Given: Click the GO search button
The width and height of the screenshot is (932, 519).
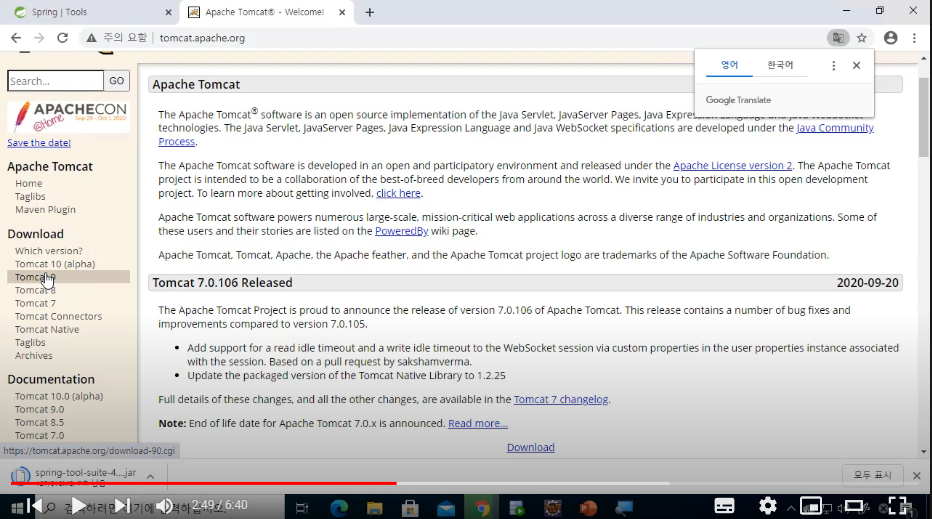Looking at the screenshot, I should (x=116, y=81).
